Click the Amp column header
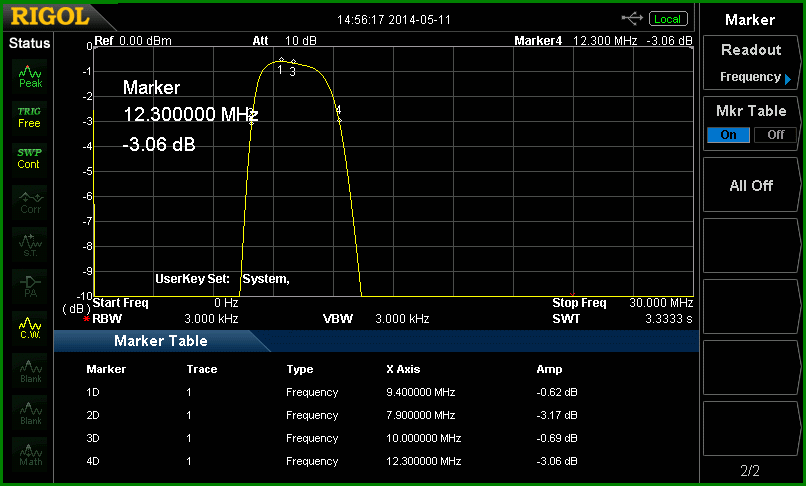This screenshot has height=486, width=806. (x=549, y=369)
